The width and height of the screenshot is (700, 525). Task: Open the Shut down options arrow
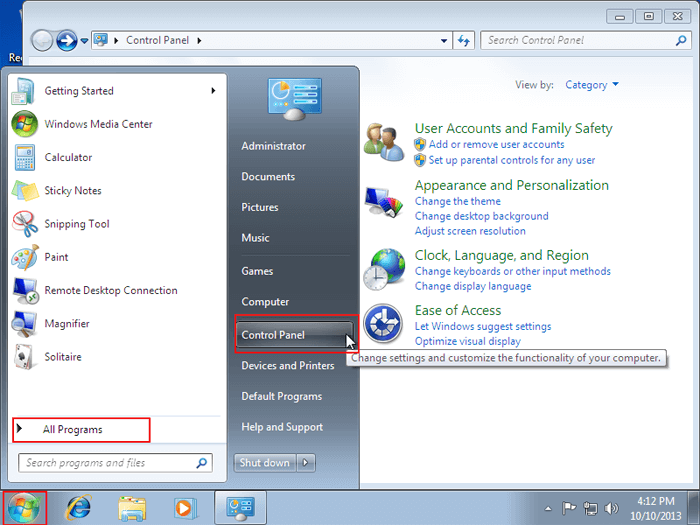coord(306,462)
